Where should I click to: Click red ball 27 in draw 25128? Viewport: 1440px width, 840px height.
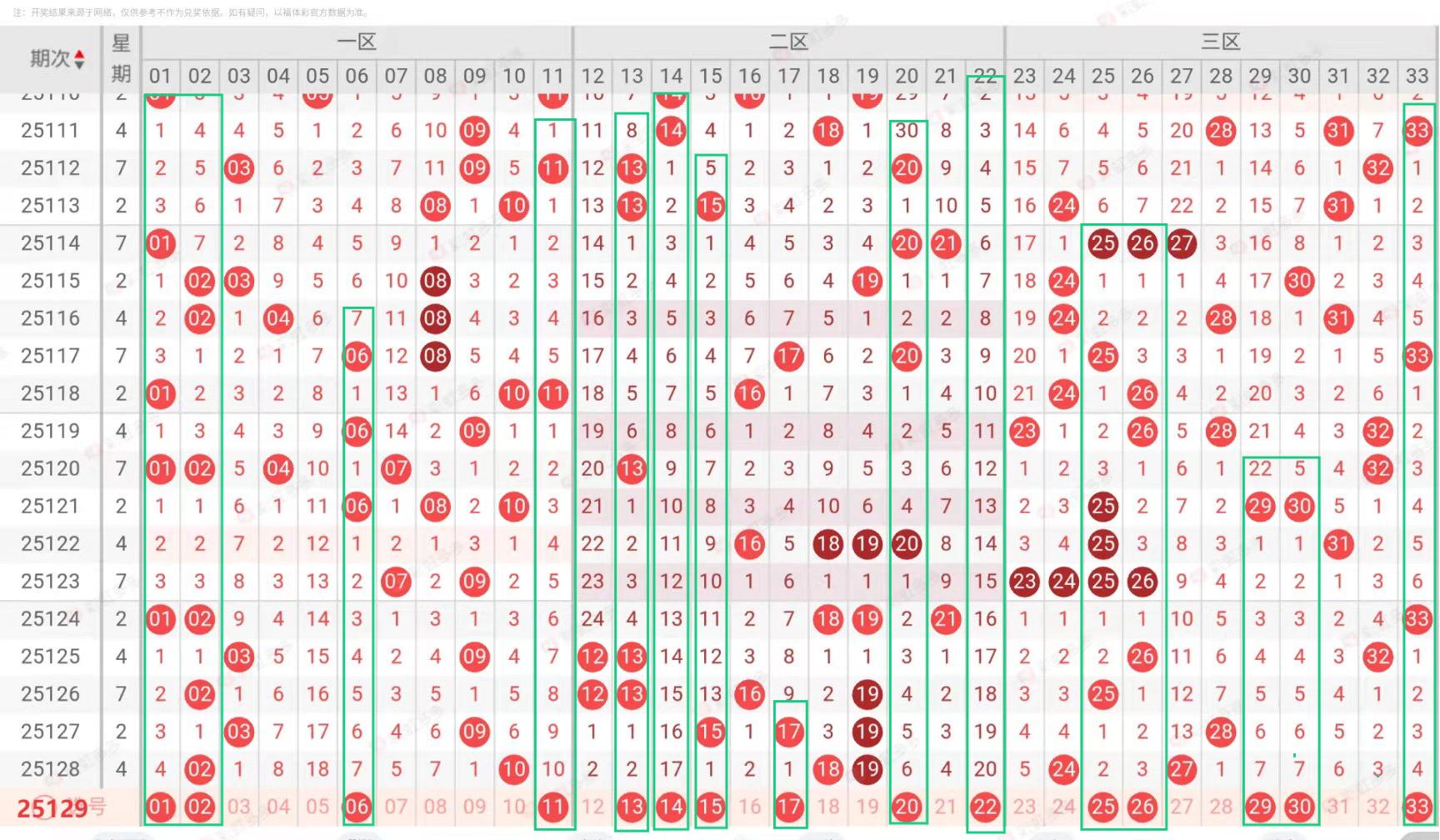tap(1182, 768)
